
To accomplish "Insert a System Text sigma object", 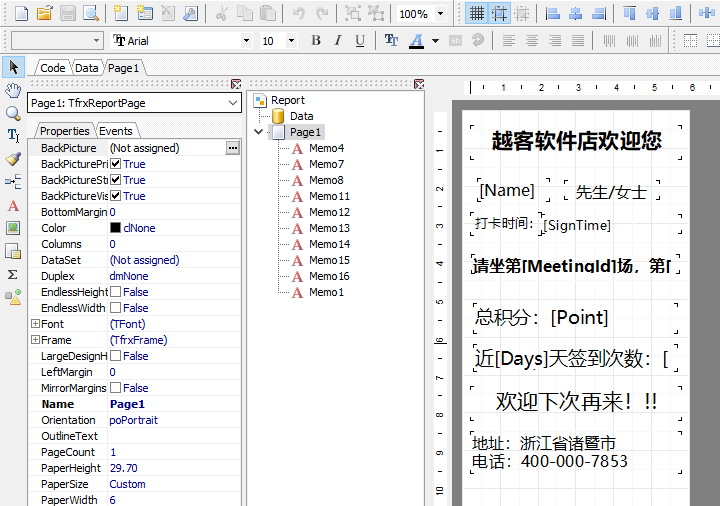I will 13,274.
